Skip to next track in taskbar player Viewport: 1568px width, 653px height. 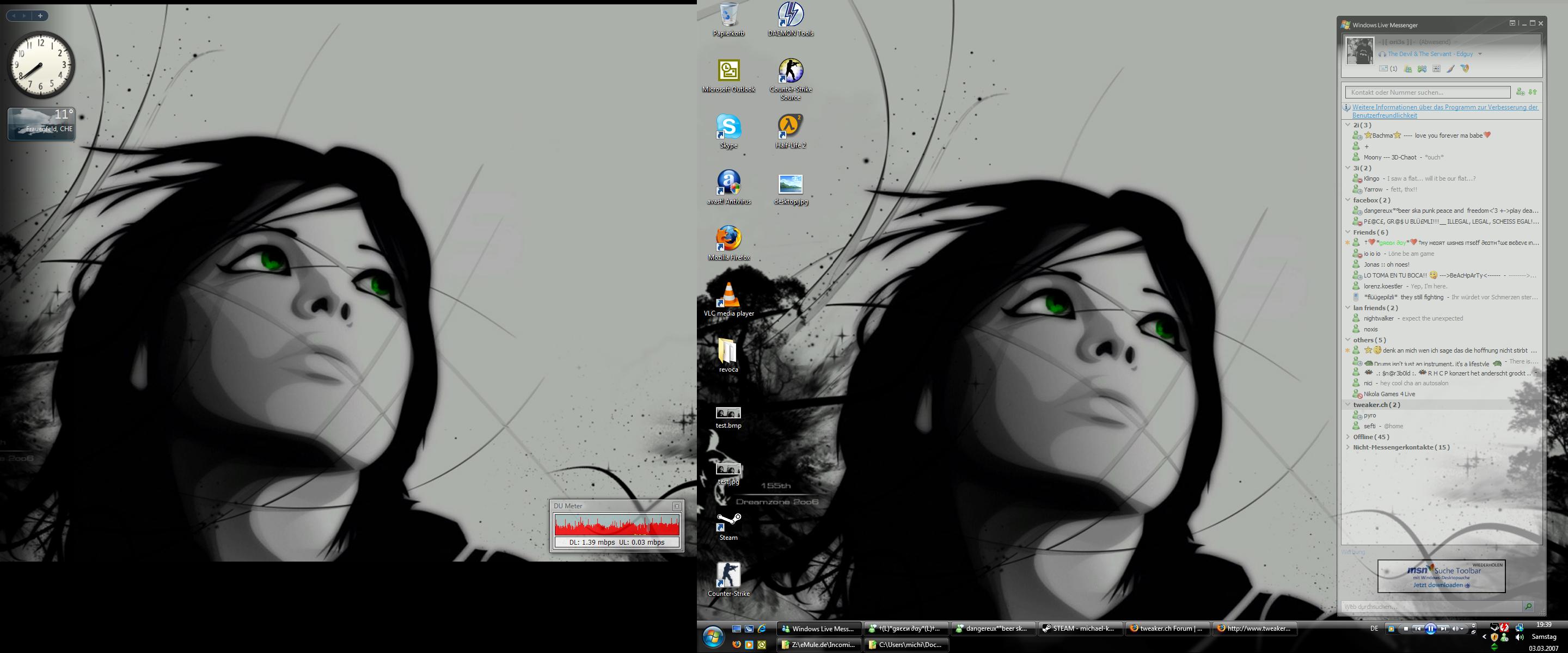(x=1444, y=629)
